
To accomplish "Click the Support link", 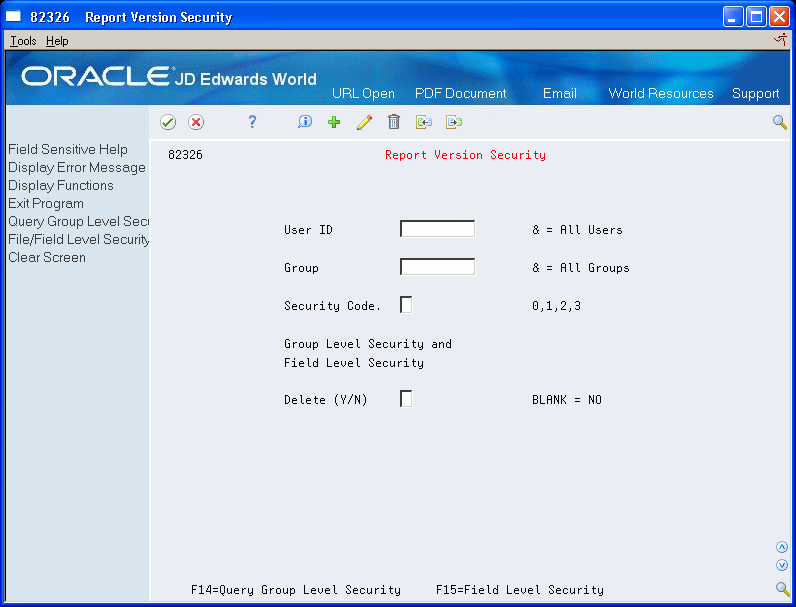I will 755,94.
